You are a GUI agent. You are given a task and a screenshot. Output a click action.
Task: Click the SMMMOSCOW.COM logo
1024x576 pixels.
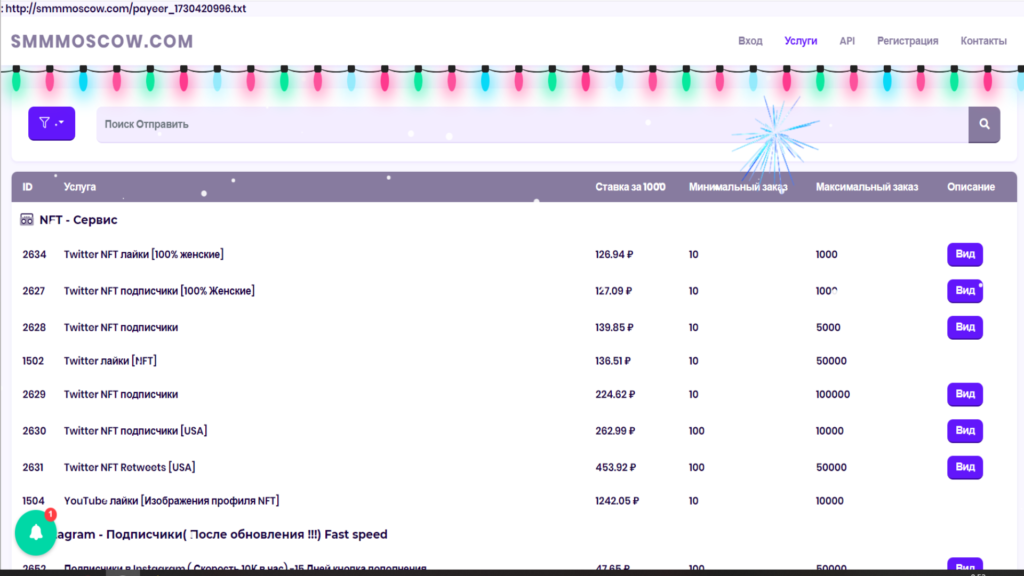102,41
